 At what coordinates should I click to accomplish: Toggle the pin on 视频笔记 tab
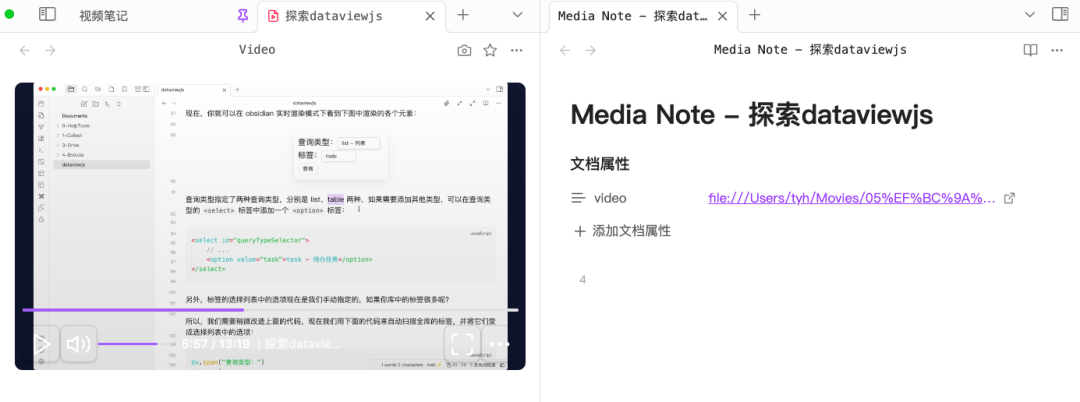(242, 15)
